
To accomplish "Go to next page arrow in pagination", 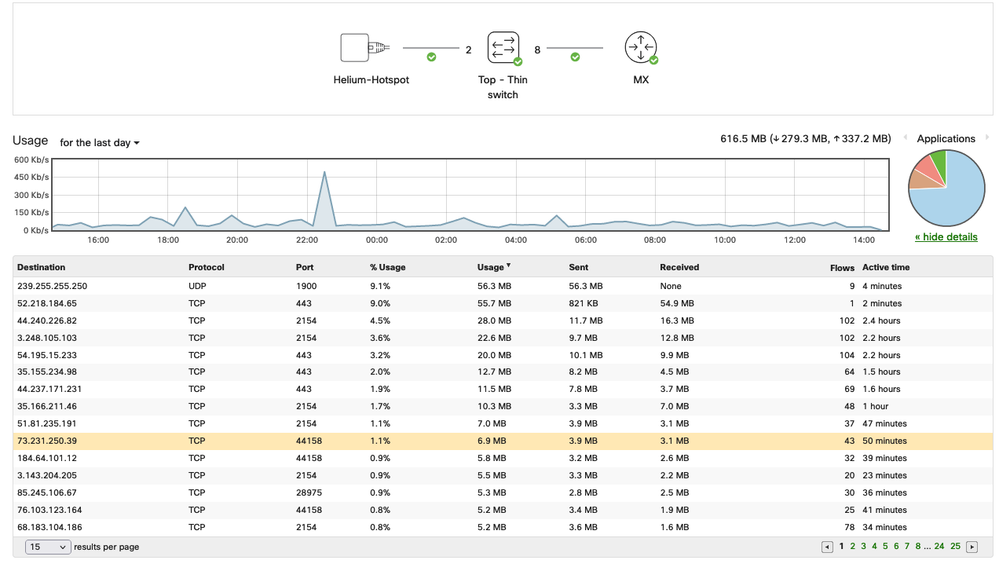I will pyautogui.click(x=972, y=547).
